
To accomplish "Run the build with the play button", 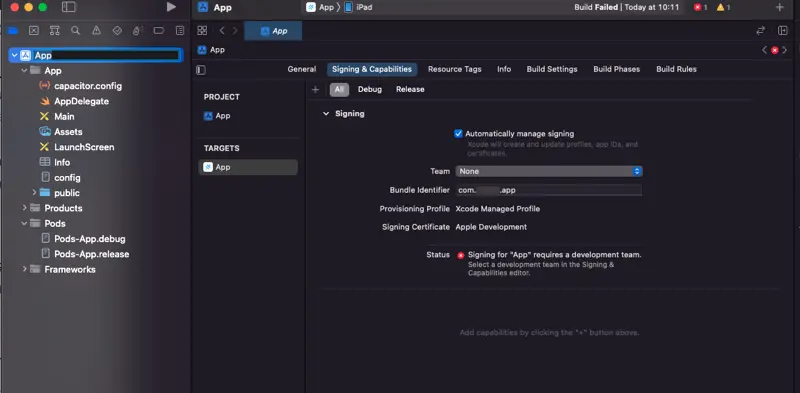I will 171,7.
